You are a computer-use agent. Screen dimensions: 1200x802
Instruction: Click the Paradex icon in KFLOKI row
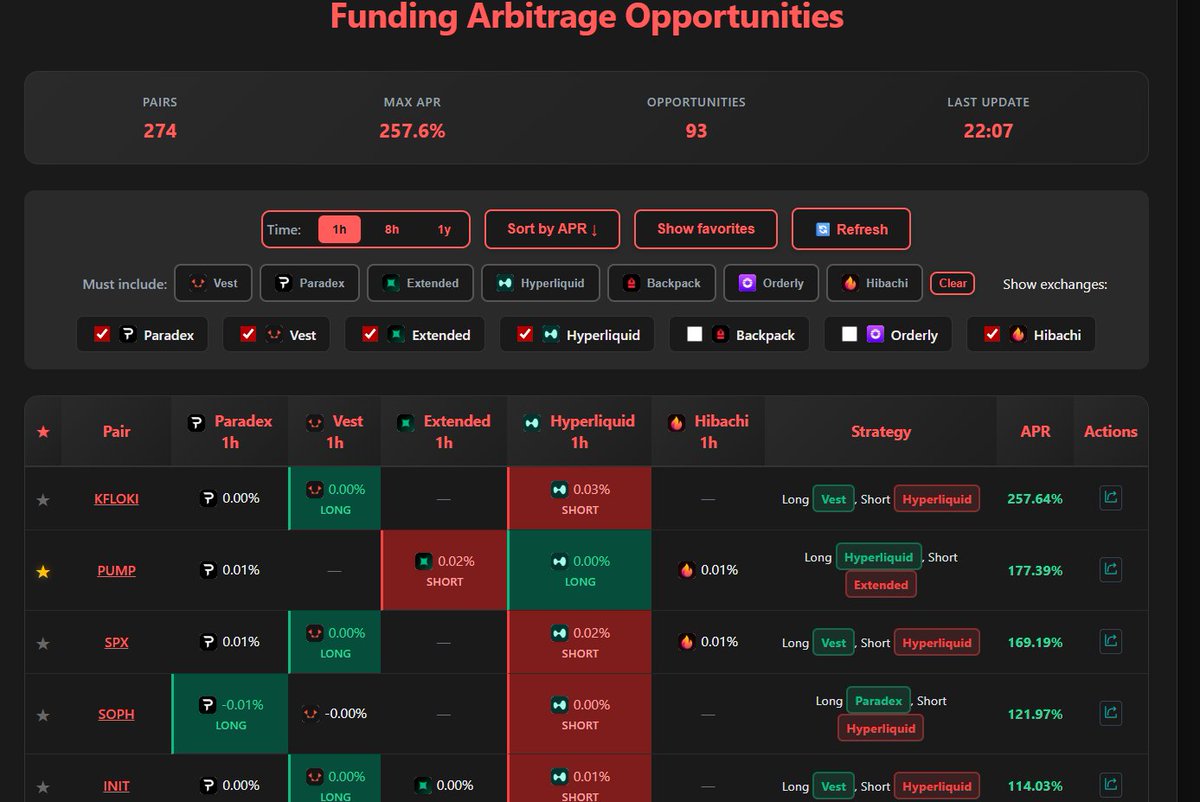tap(208, 498)
